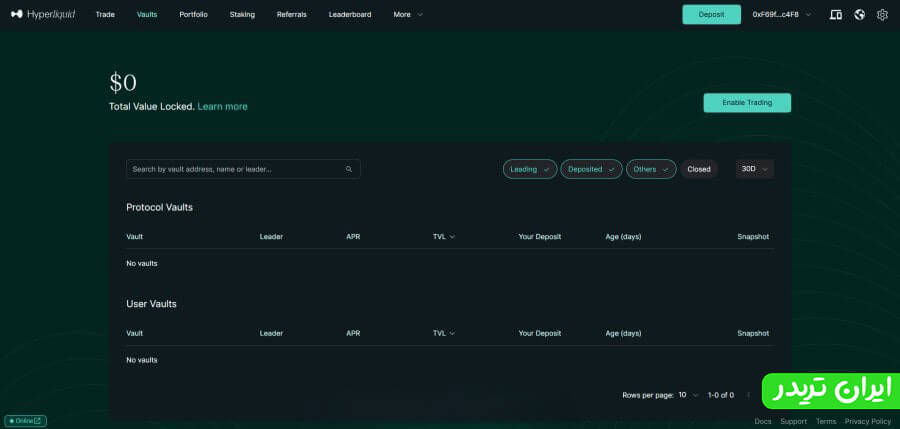
Task: Click the device link icon in header
Action: coord(836,15)
